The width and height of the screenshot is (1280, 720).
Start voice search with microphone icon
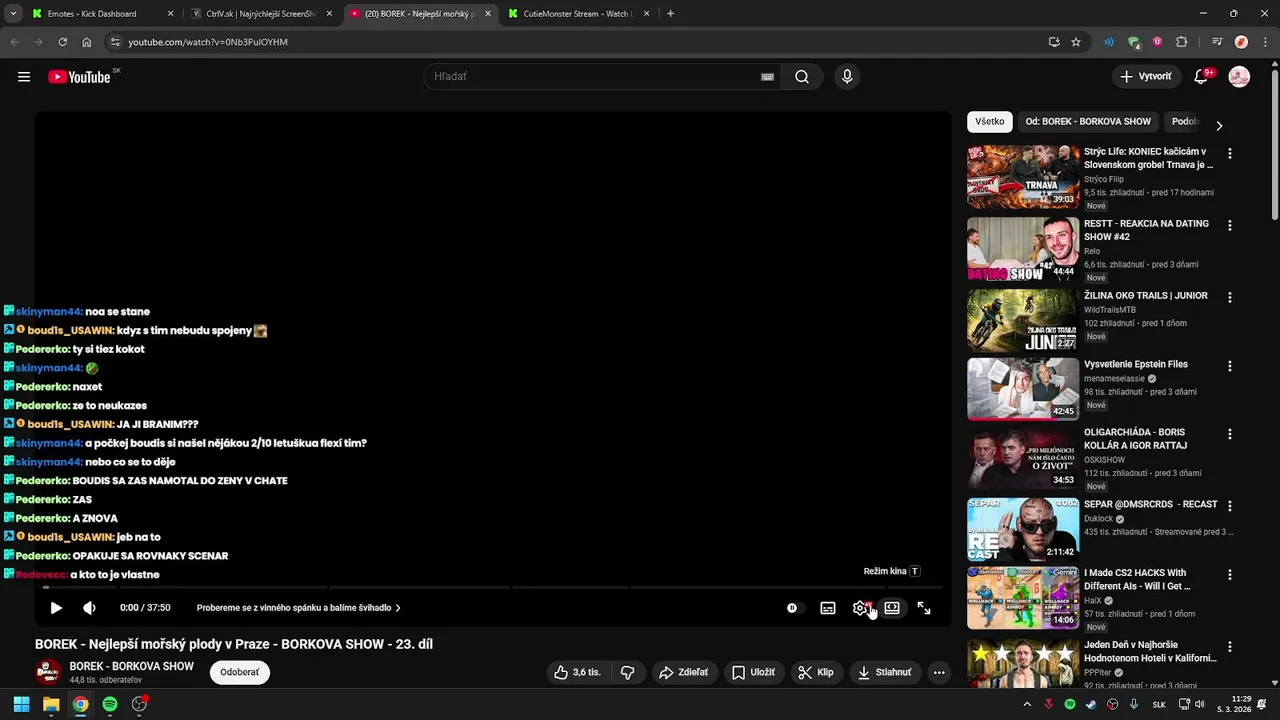click(x=847, y=77)
